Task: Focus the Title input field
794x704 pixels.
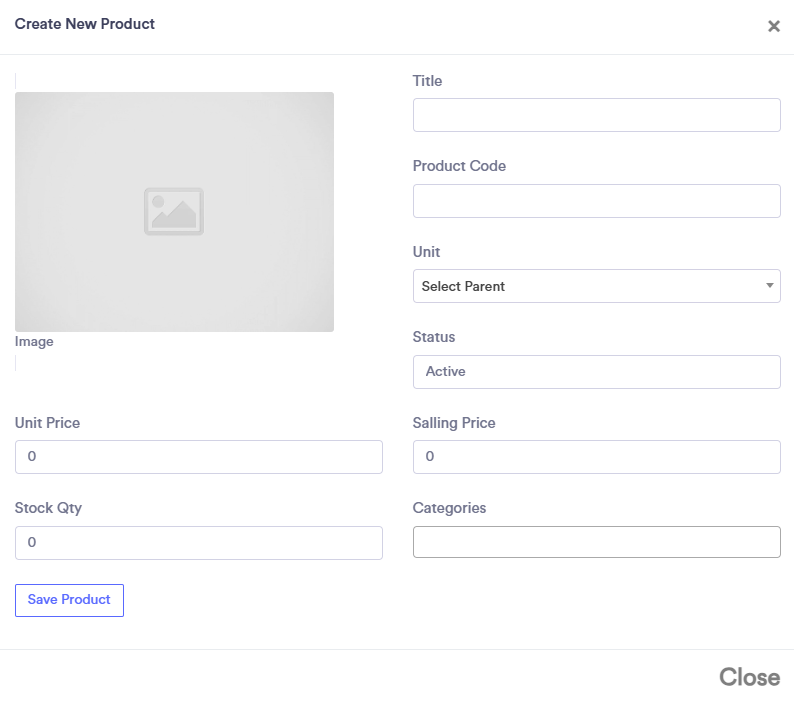Action: tap(596, 115)
